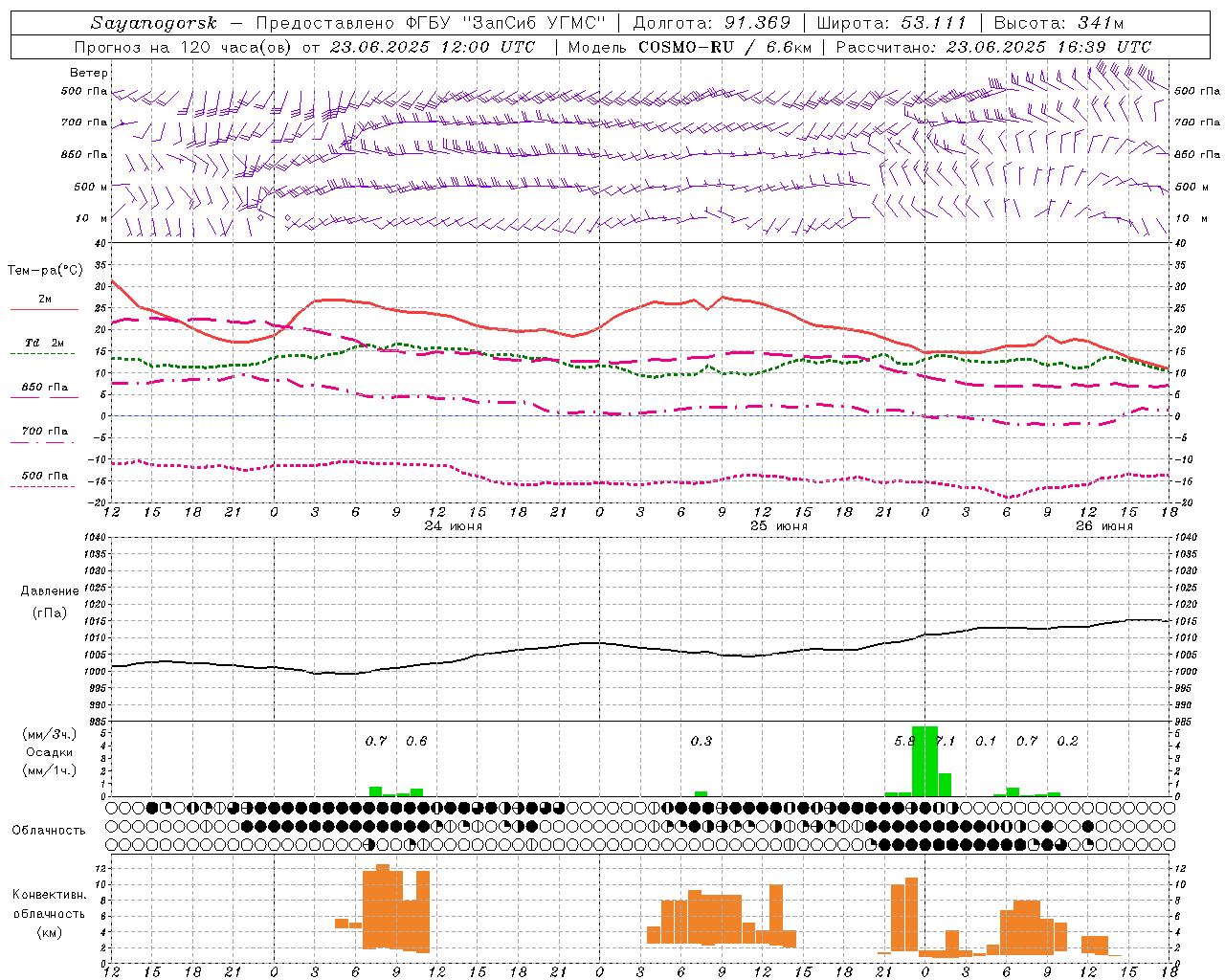This screenshot has width=1225, height=980.
Task: Select the 2м temperature legend entry
Action: tap(45, 300)
